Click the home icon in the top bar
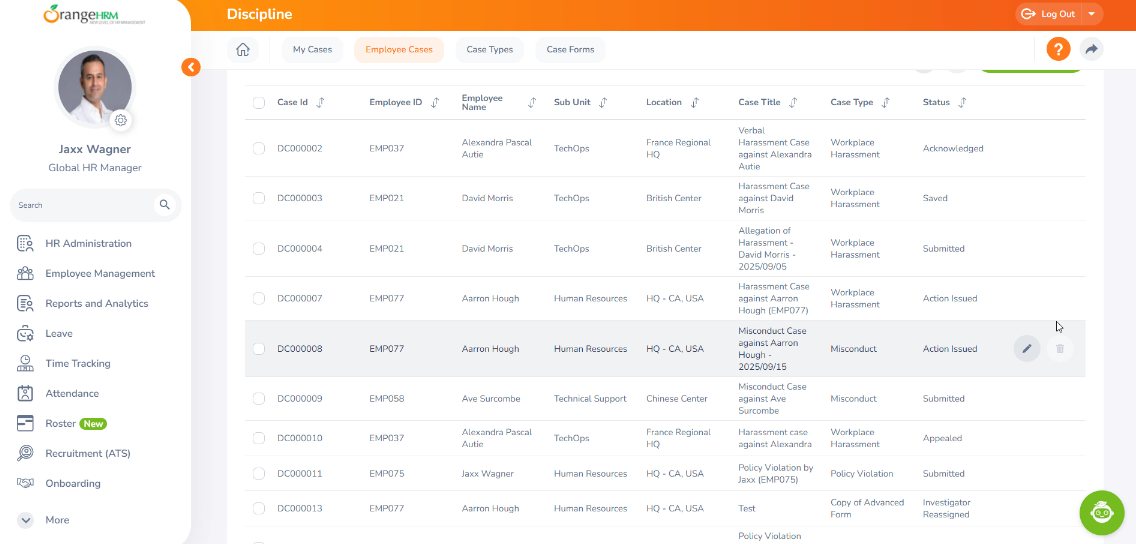 point(242,49)
